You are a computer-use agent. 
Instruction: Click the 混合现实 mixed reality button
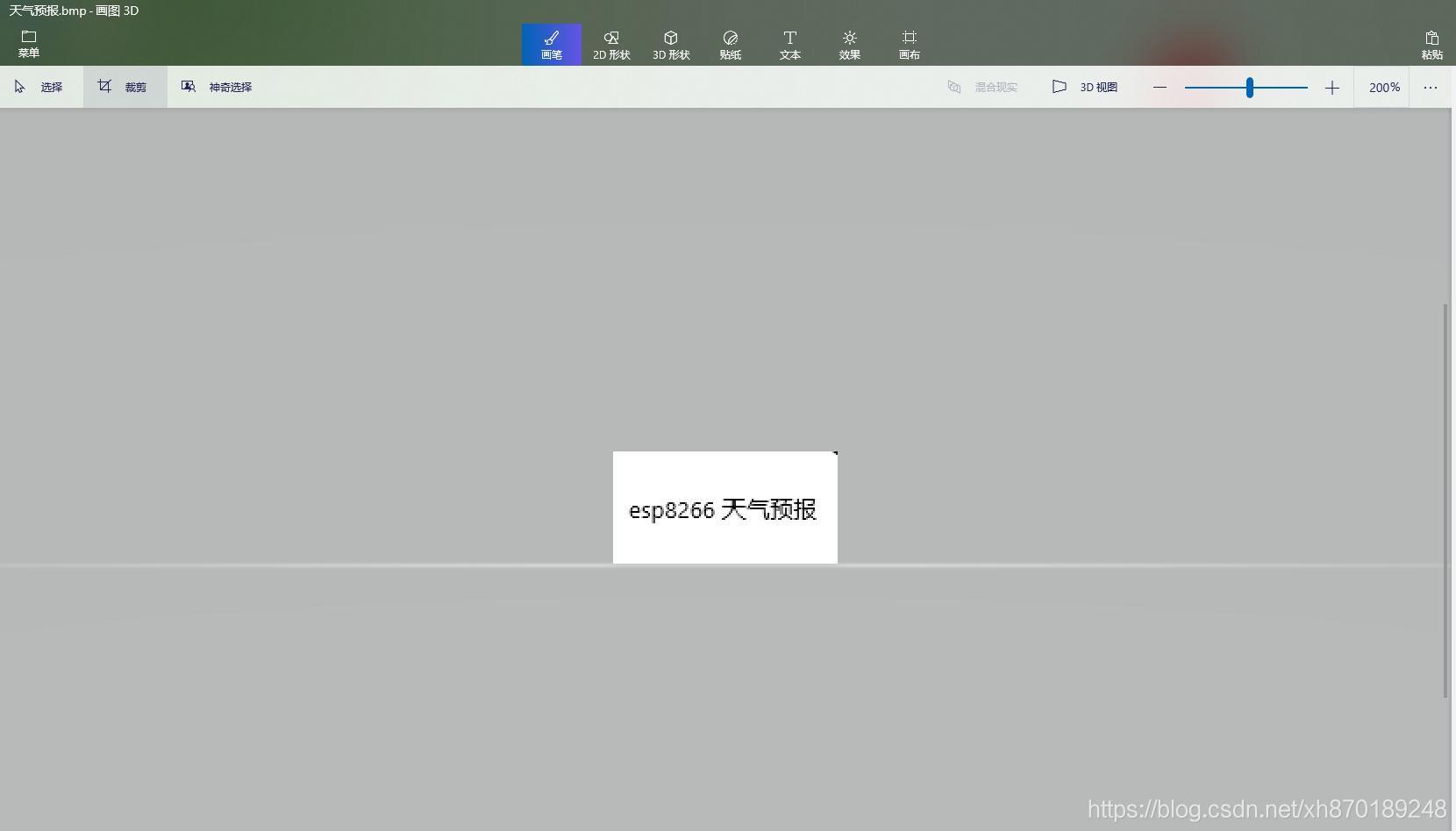coord(983,87)
